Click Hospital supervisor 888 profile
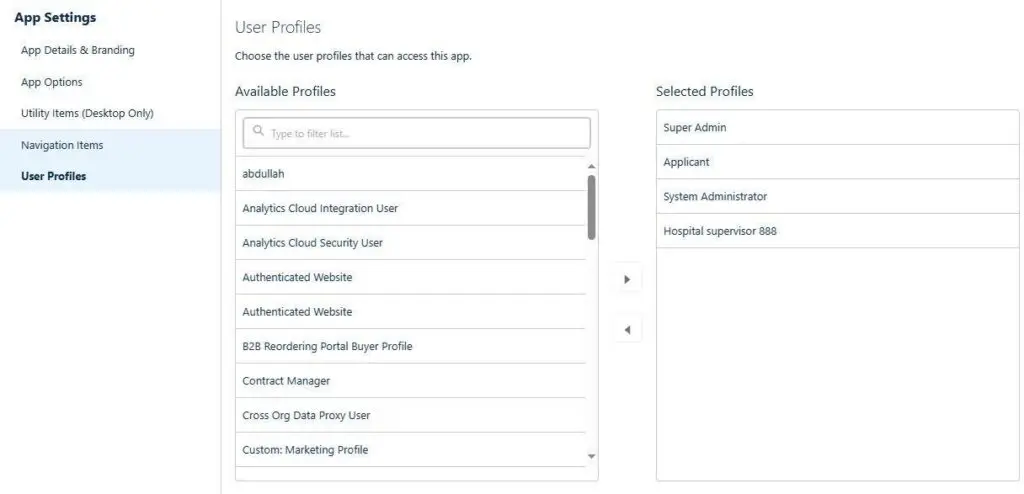Viewport: 1024px width, 494px height. coord(720,231)
